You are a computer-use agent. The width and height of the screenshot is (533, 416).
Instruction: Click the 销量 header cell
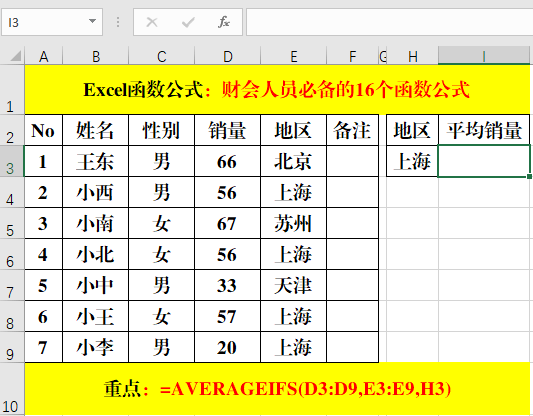click(x=227, y=130)
